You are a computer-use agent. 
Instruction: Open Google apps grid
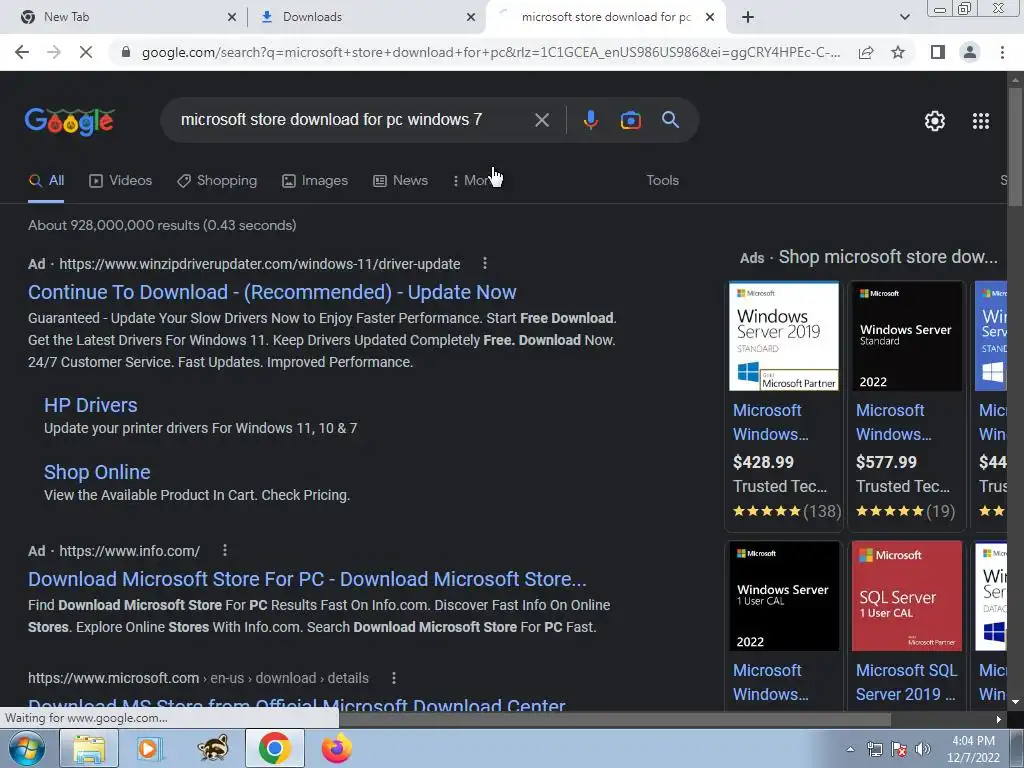point(980,121)
